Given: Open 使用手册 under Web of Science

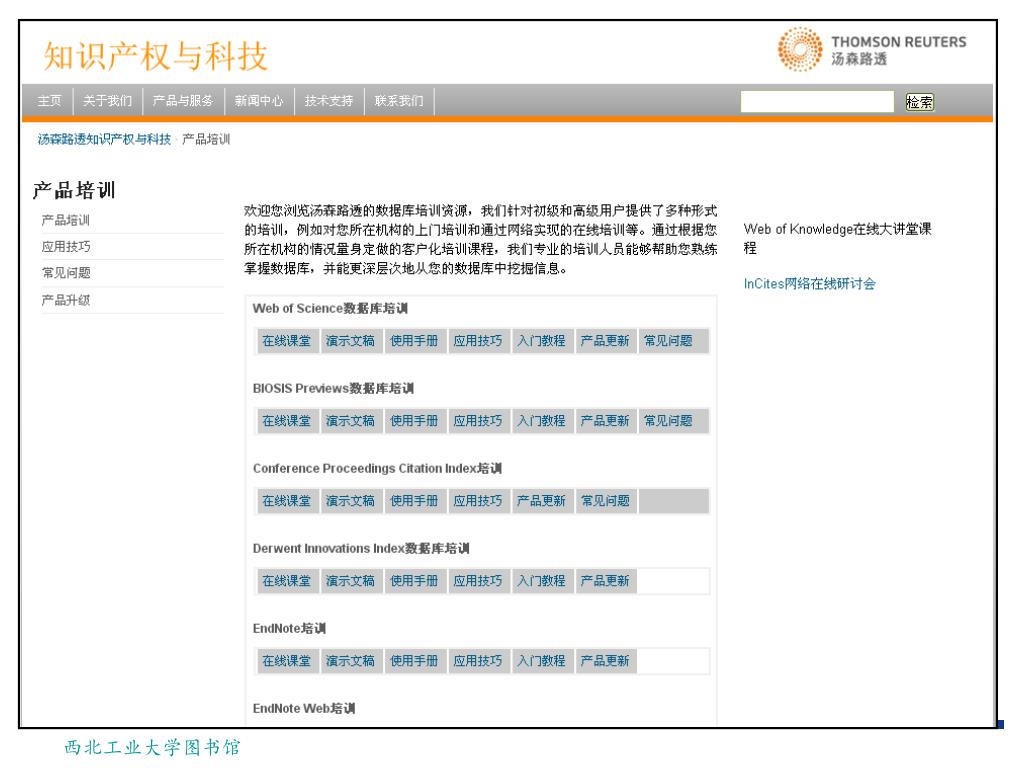Looking at the screenshot, I should coord(414,341).
